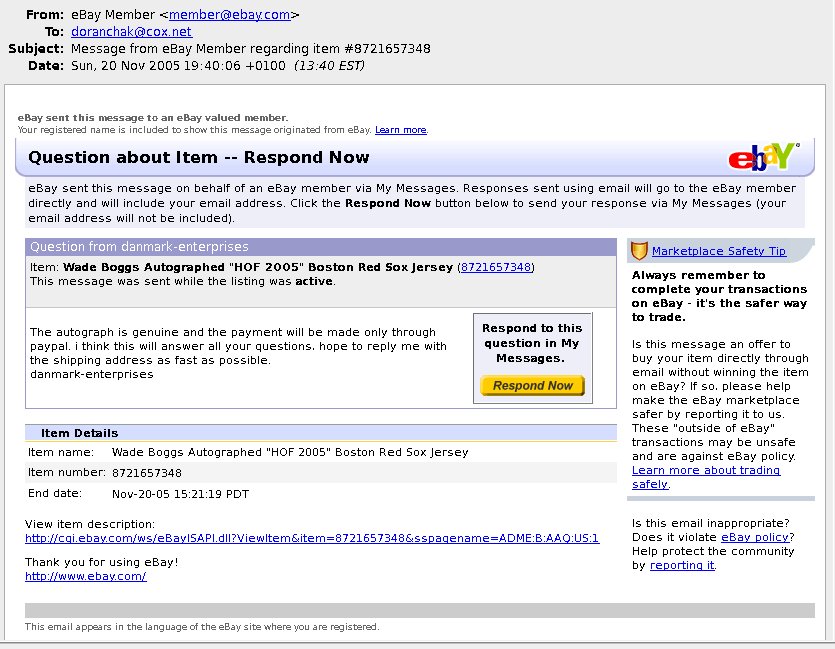Click the subject line 'Message from eBay Member regarding item'
Viewport: 835px width, 649px height.
pyautogui.click(x=251, y=49)
